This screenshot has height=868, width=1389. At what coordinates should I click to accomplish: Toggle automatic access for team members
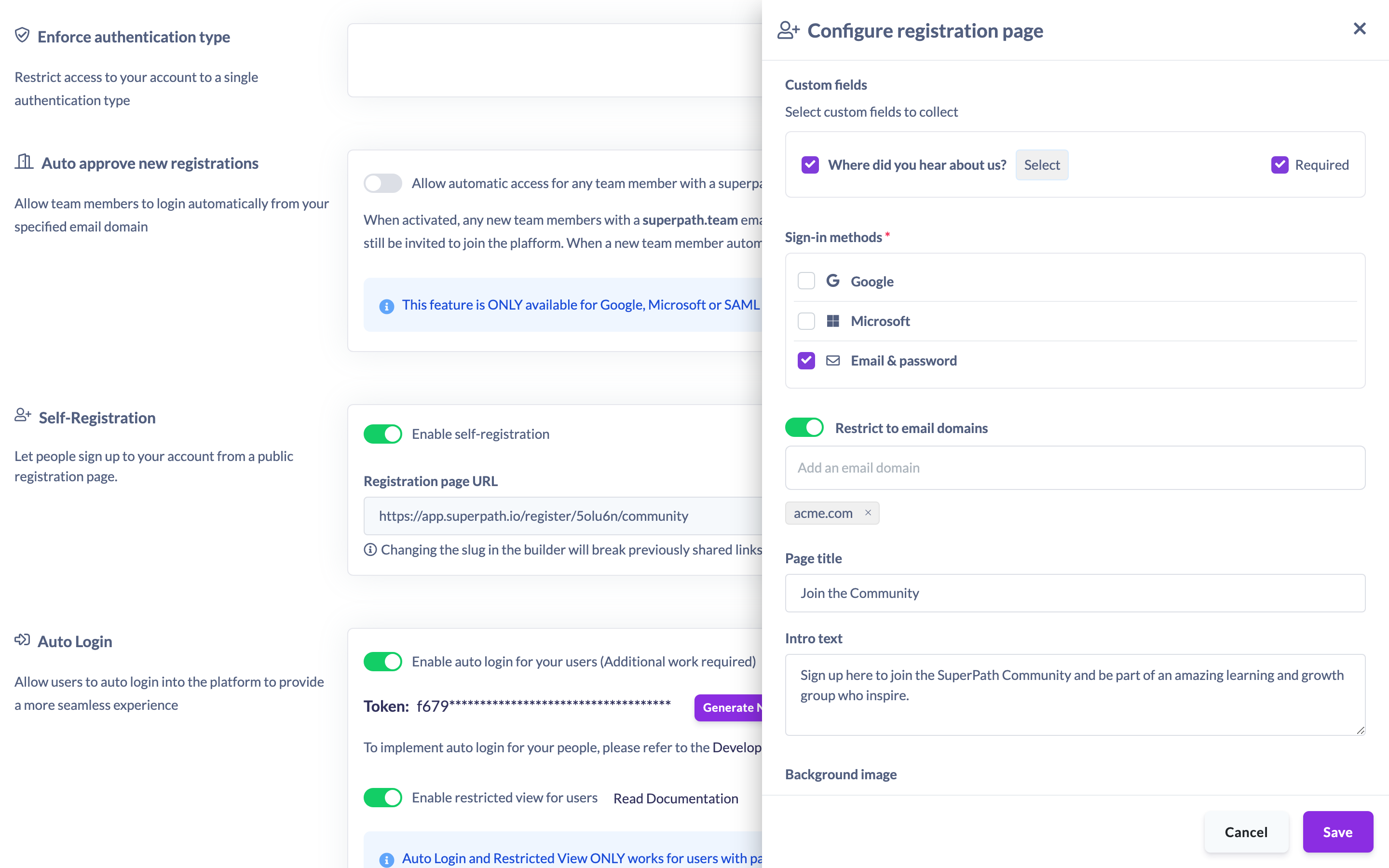pos(383,183)
